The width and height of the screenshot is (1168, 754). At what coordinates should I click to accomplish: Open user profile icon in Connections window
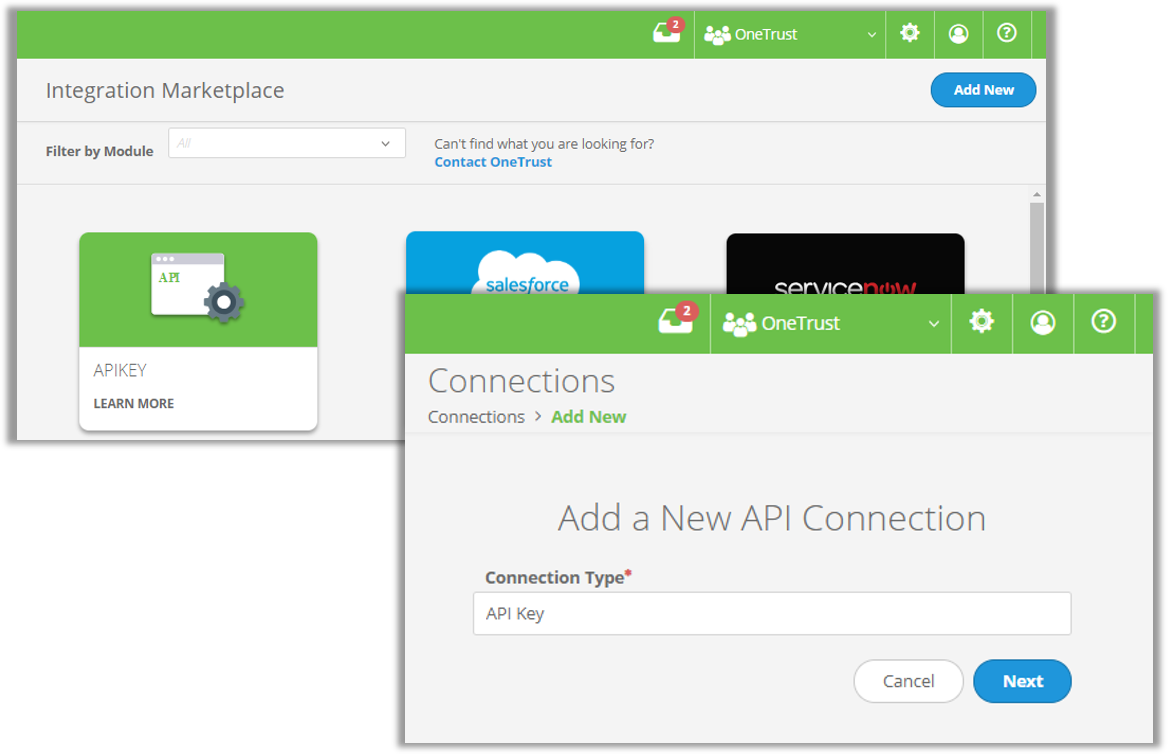1043,322
